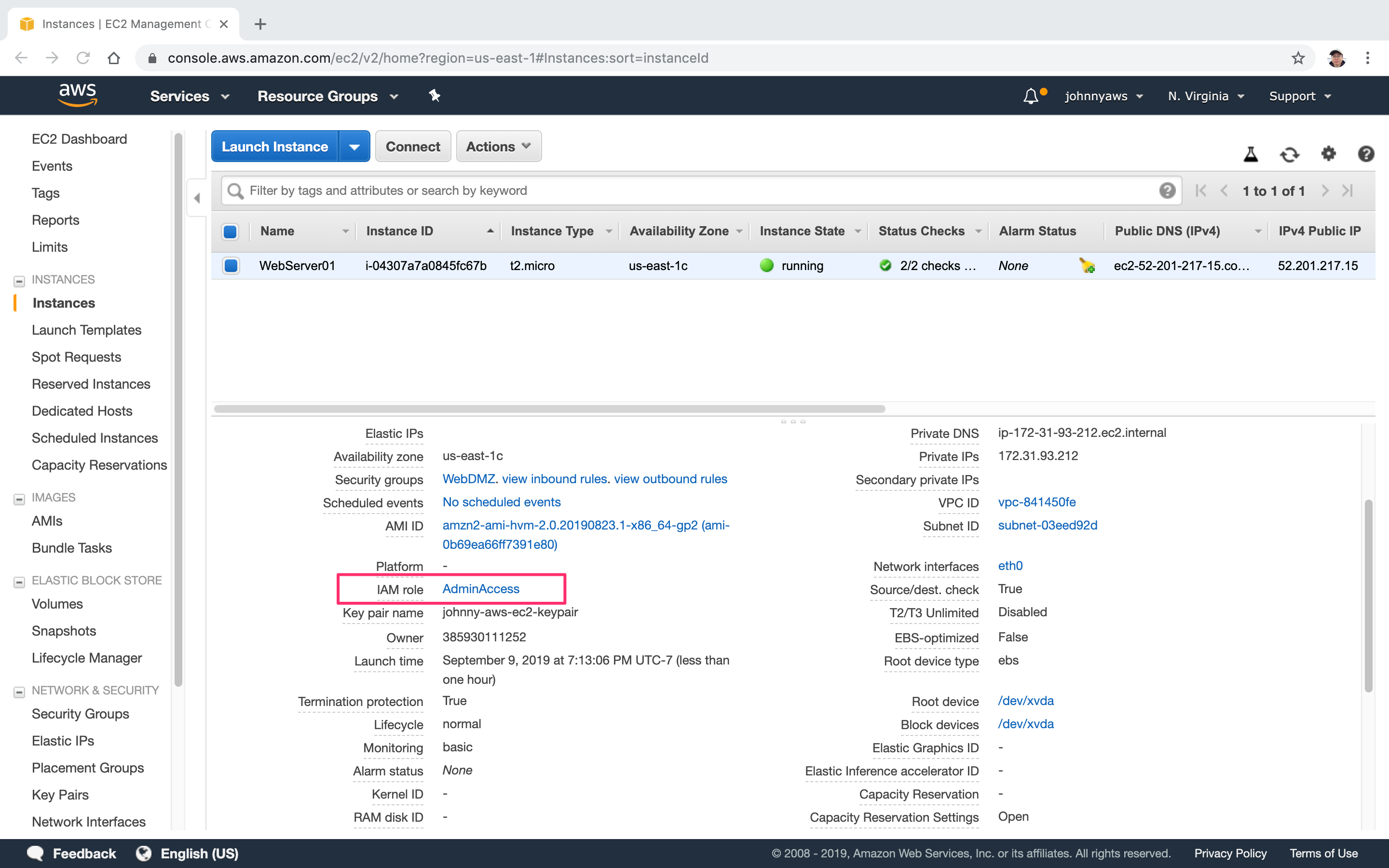Open the help question mark icon
This screenshot has width=1389, height=868.
click(1366, 154)
